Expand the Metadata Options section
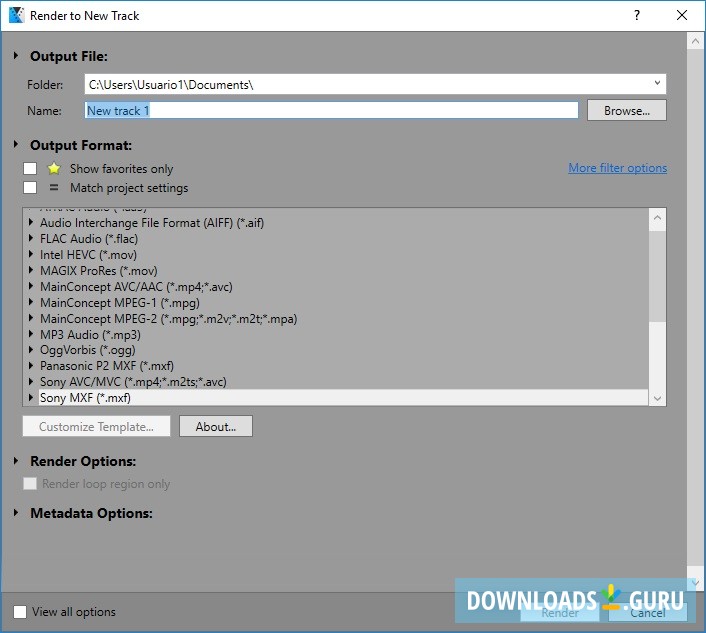706x633 pixels. (16, 512)
